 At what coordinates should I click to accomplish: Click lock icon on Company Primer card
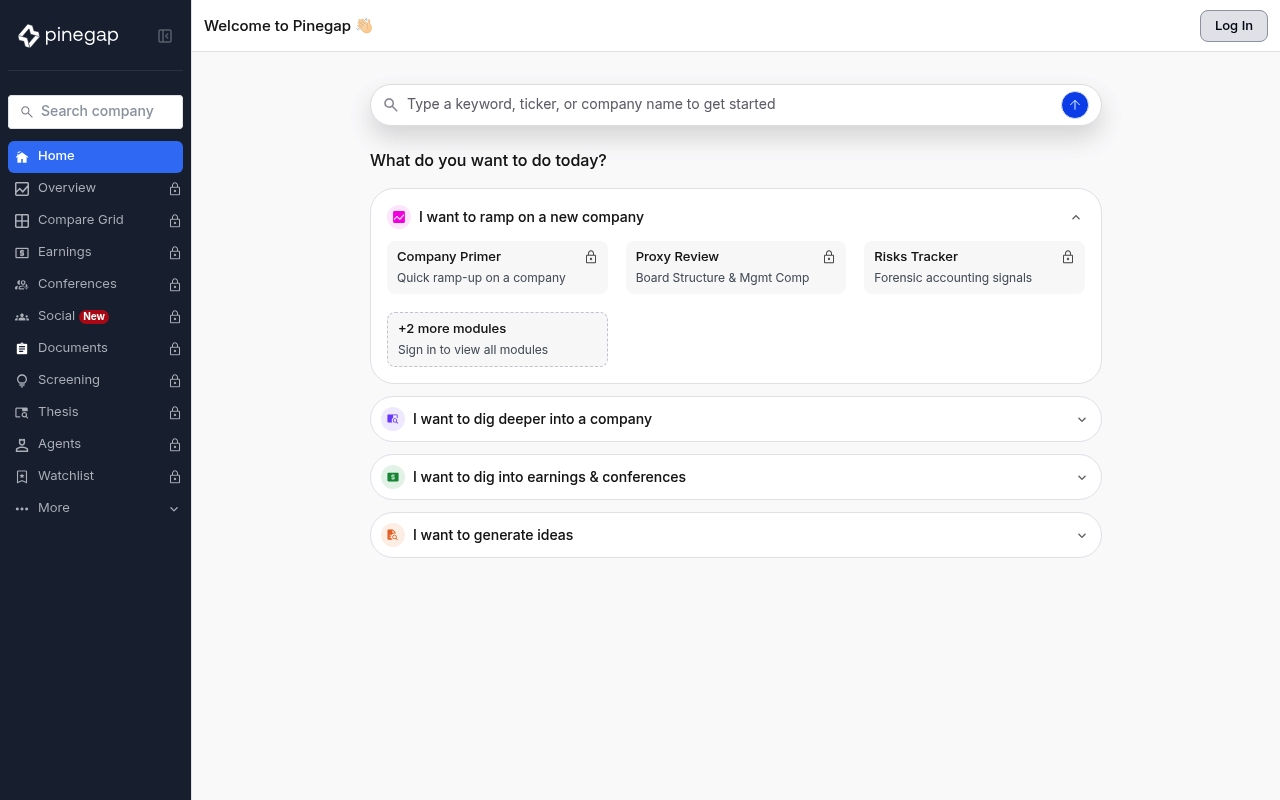(591, 257)
